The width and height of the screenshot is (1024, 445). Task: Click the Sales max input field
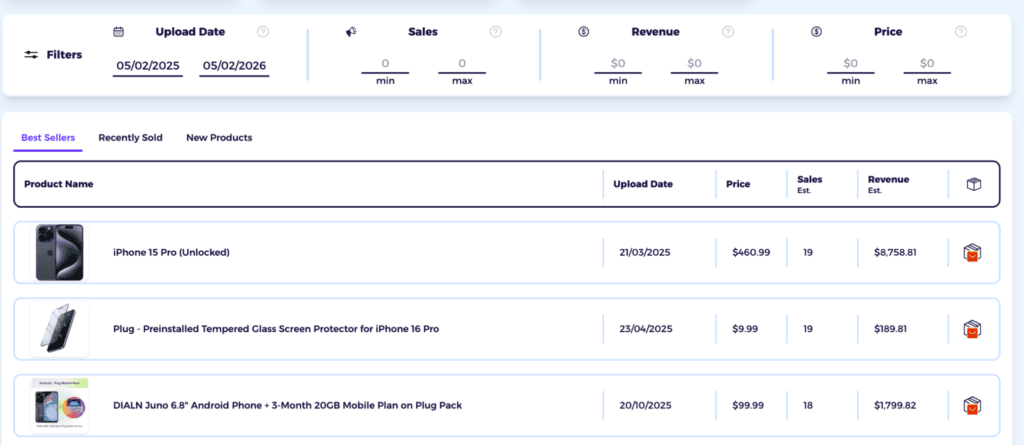[462, 64]
